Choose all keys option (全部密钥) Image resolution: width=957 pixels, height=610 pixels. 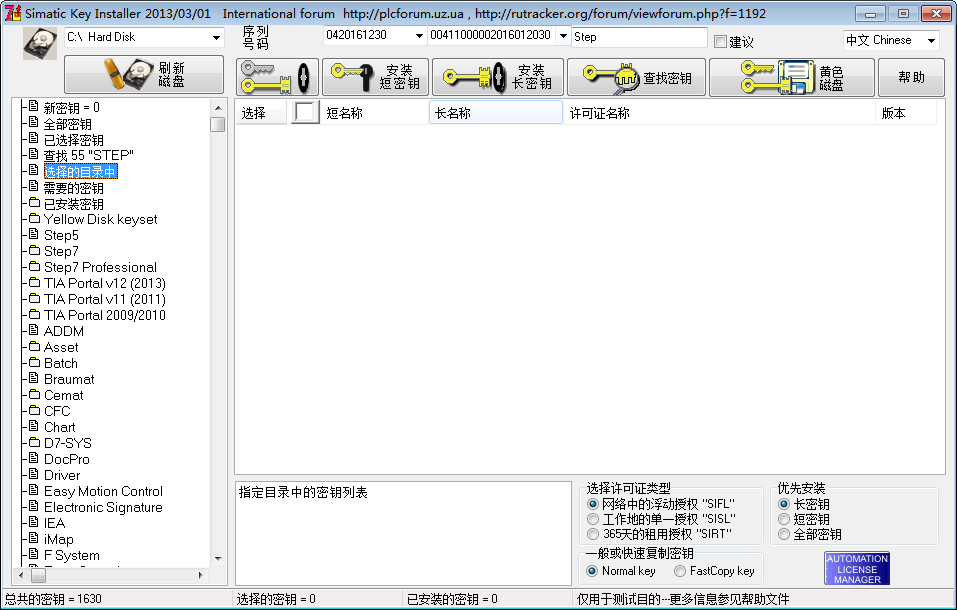tap(784, 534)
